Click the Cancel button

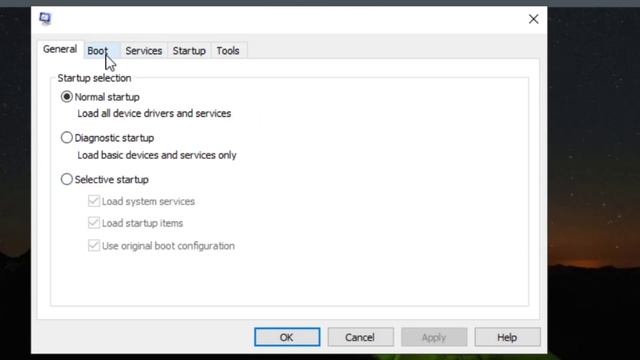click(x=360, y=337)
